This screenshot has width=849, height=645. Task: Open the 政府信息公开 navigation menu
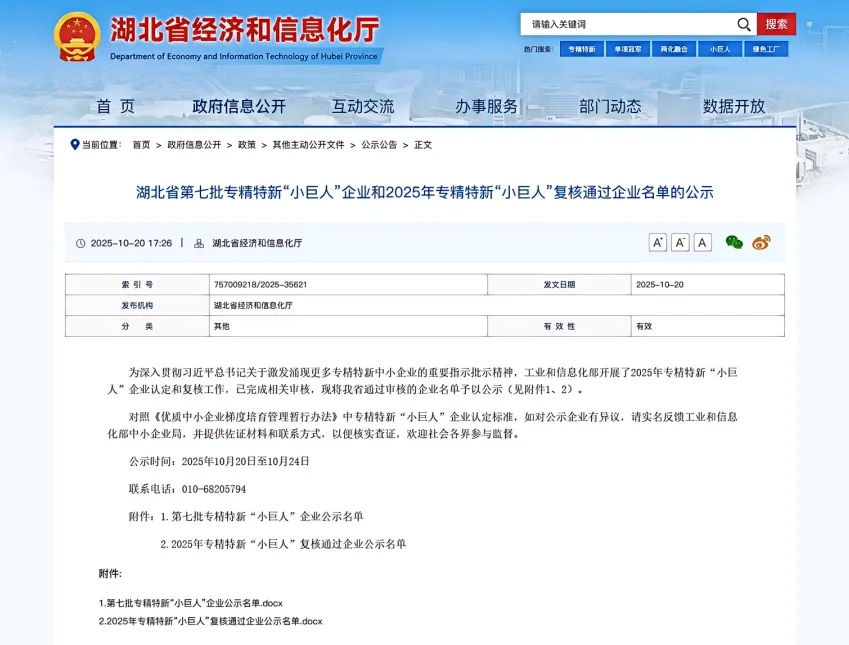tap(239, 106)
